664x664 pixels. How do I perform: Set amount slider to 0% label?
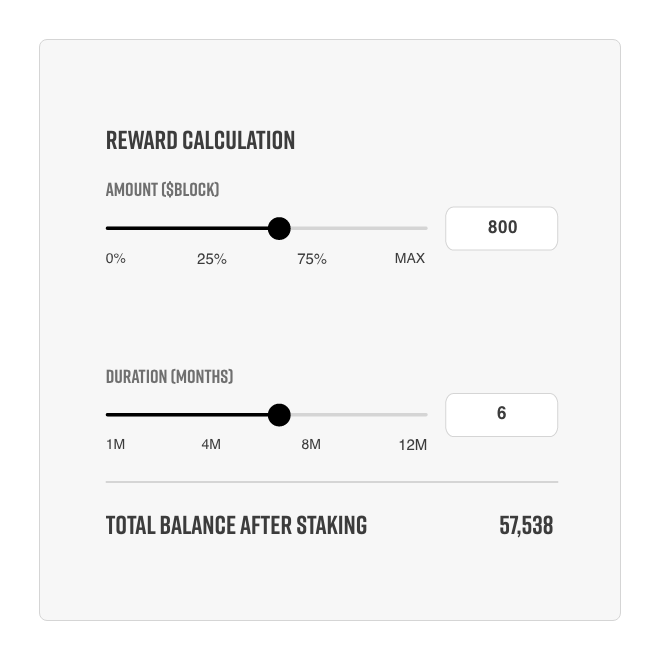click(x=116, y=258)
